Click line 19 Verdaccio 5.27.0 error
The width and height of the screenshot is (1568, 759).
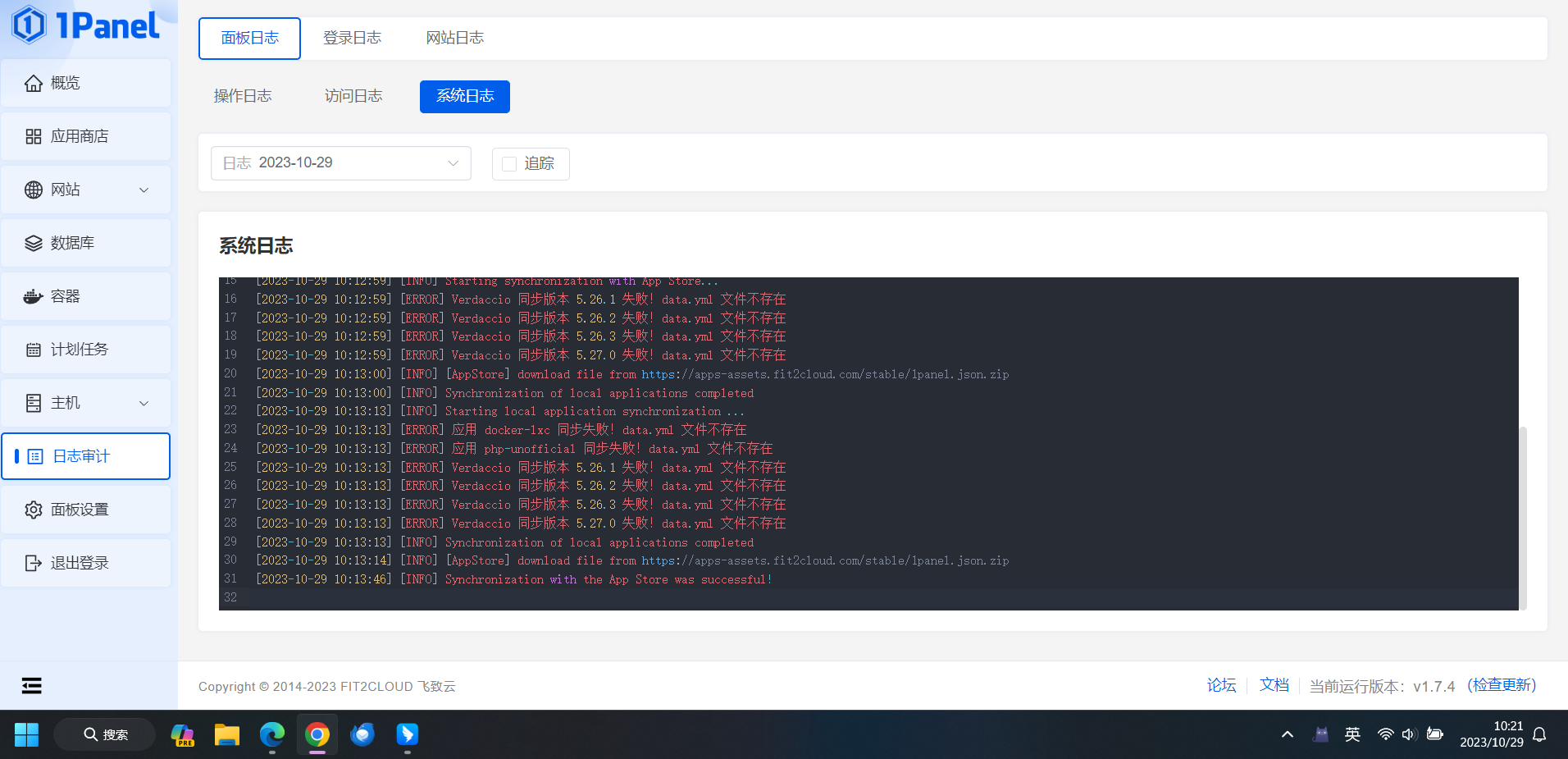521,355
